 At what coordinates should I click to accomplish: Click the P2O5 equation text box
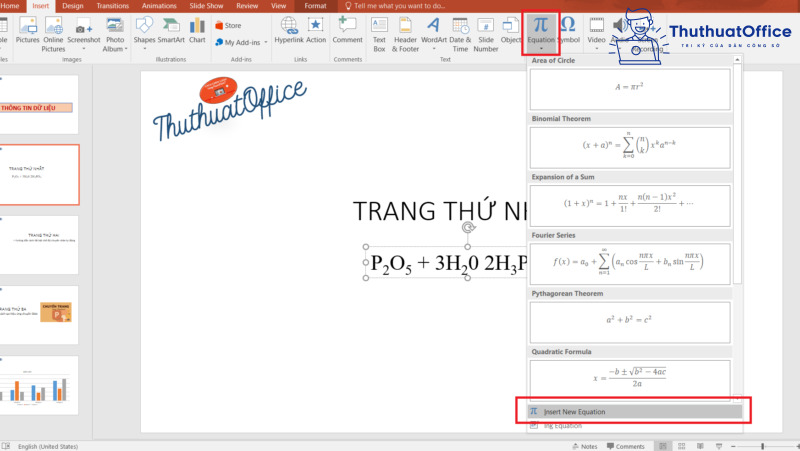pyautogui.click(x=446, y=263)
